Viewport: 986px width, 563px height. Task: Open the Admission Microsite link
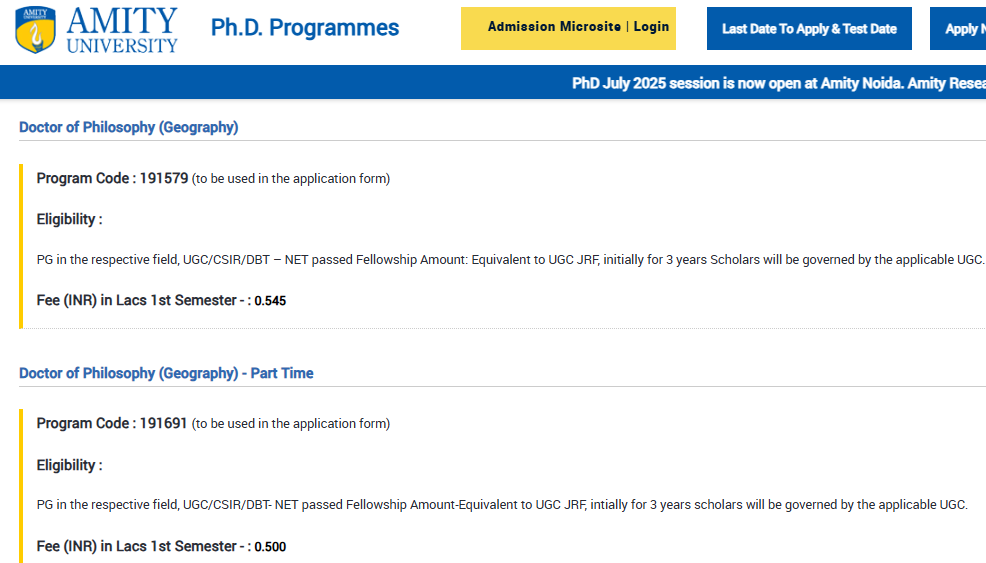click(554, 27)
